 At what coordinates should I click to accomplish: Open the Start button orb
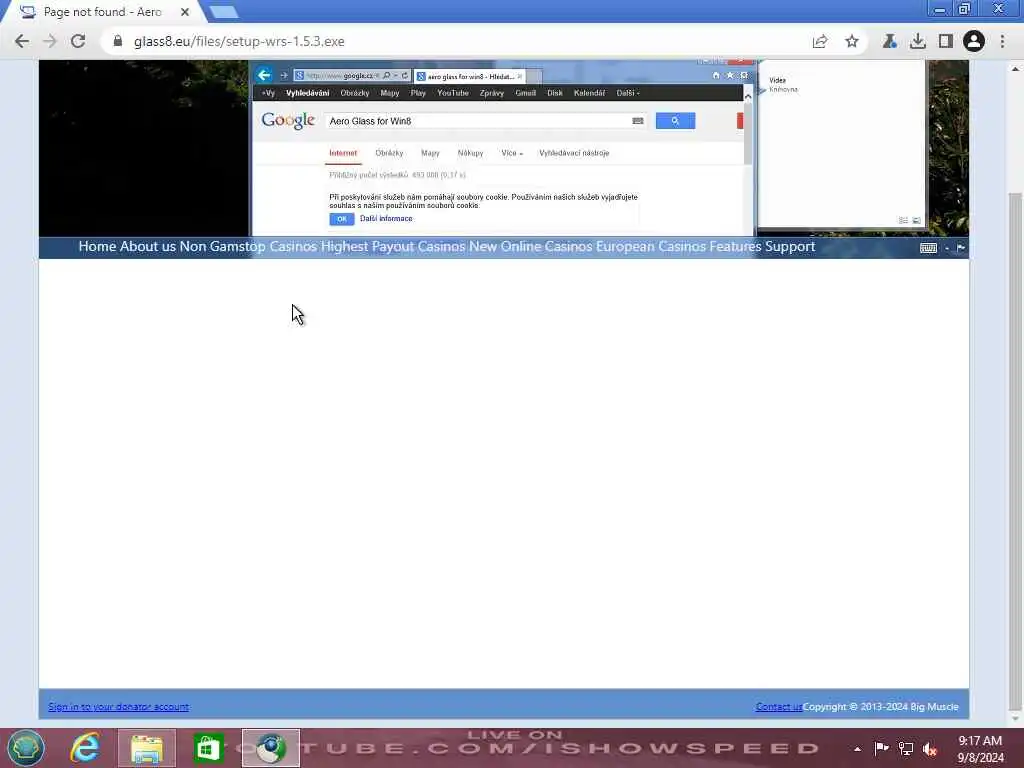pyautogui.click(x=25, y=748)
